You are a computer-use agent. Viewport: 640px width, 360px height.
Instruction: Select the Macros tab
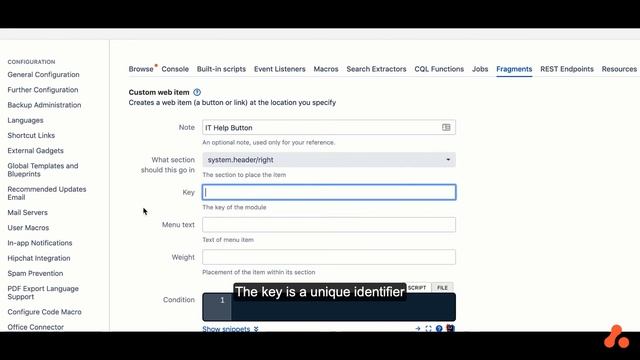coord(326,69)
